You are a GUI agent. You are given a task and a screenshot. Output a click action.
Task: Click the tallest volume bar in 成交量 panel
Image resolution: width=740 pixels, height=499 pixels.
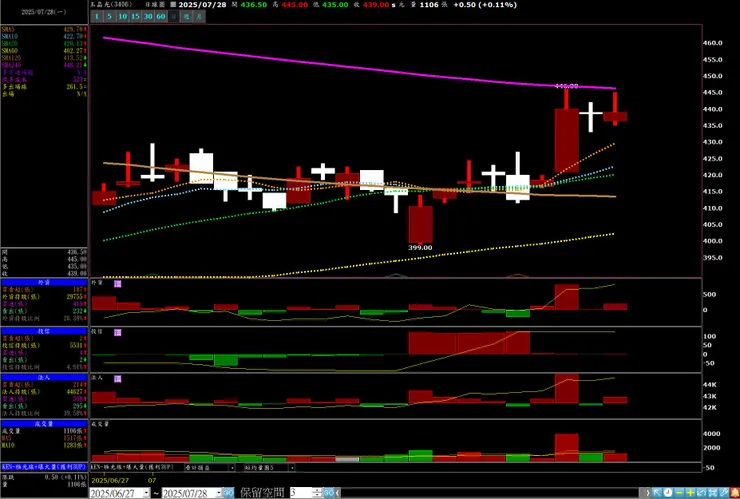566,448
